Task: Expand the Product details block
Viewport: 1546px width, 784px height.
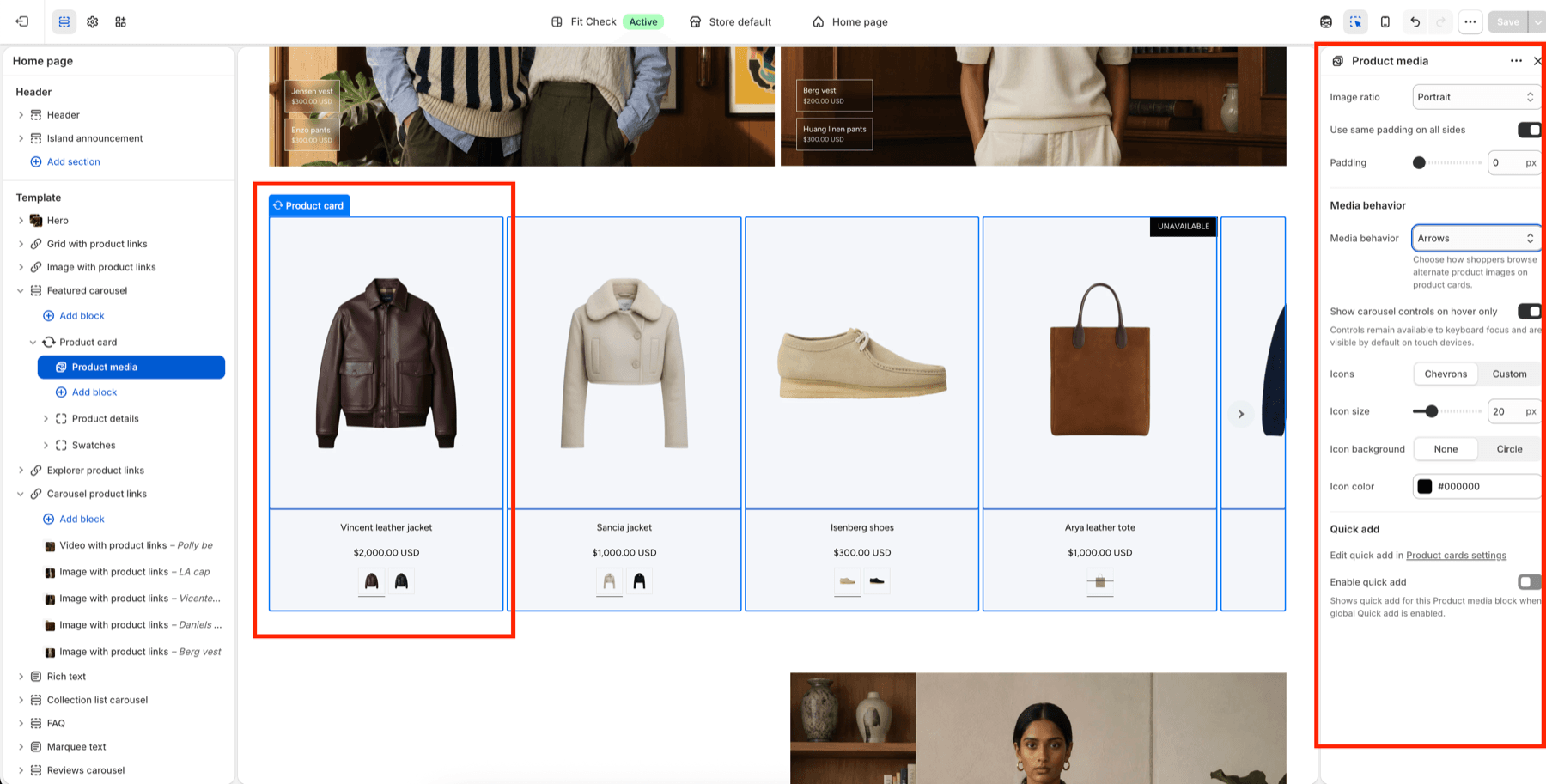Action: pos(46,419)
